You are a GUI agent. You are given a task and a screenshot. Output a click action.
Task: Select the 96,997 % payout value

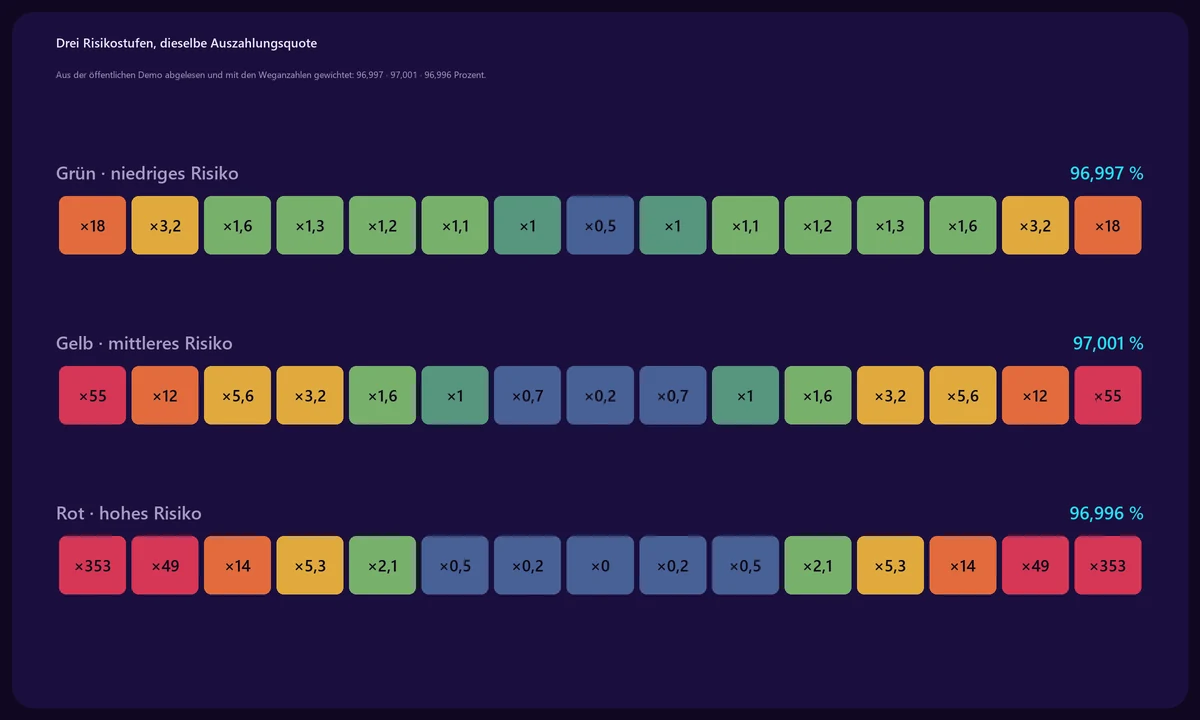[x=1106, y=173]
